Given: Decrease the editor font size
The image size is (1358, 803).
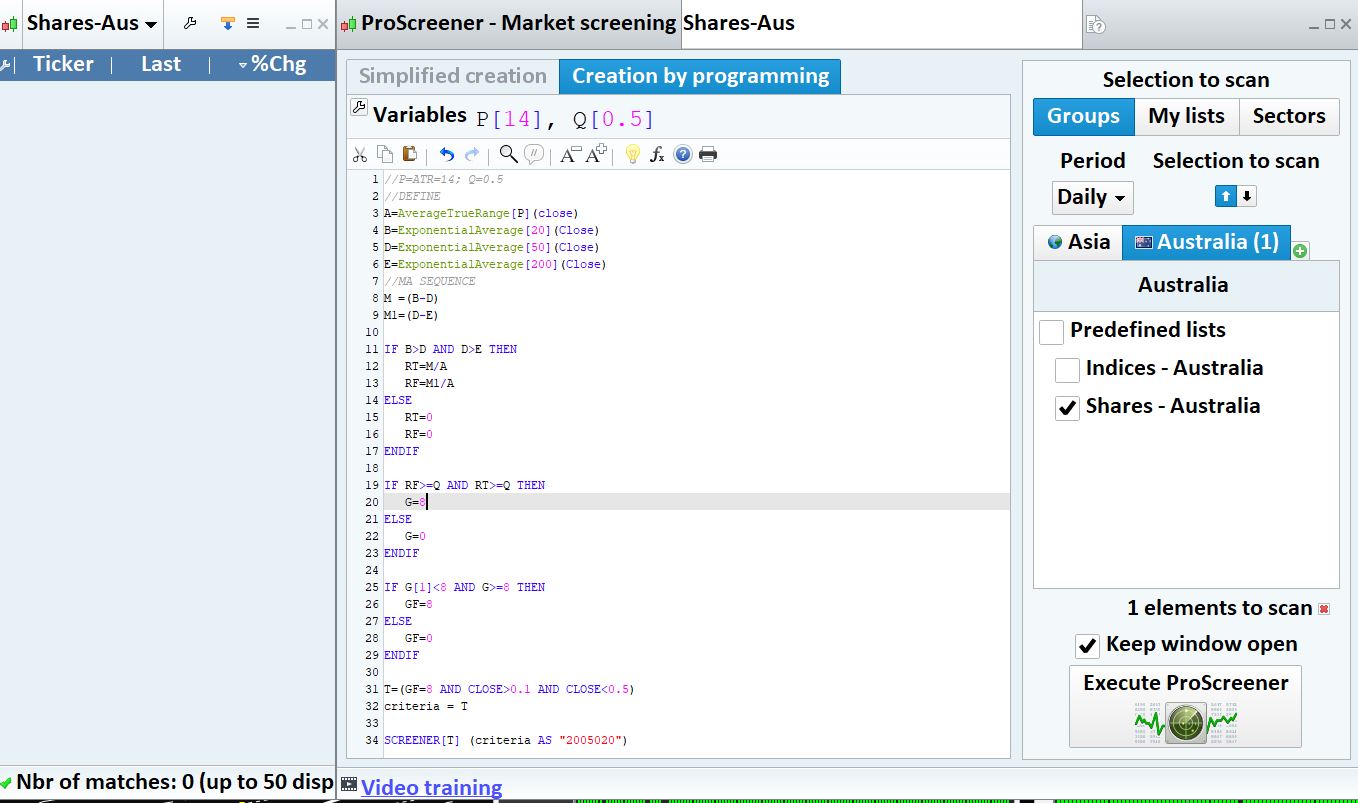Looking at the screenshot, I should point(570,154).
